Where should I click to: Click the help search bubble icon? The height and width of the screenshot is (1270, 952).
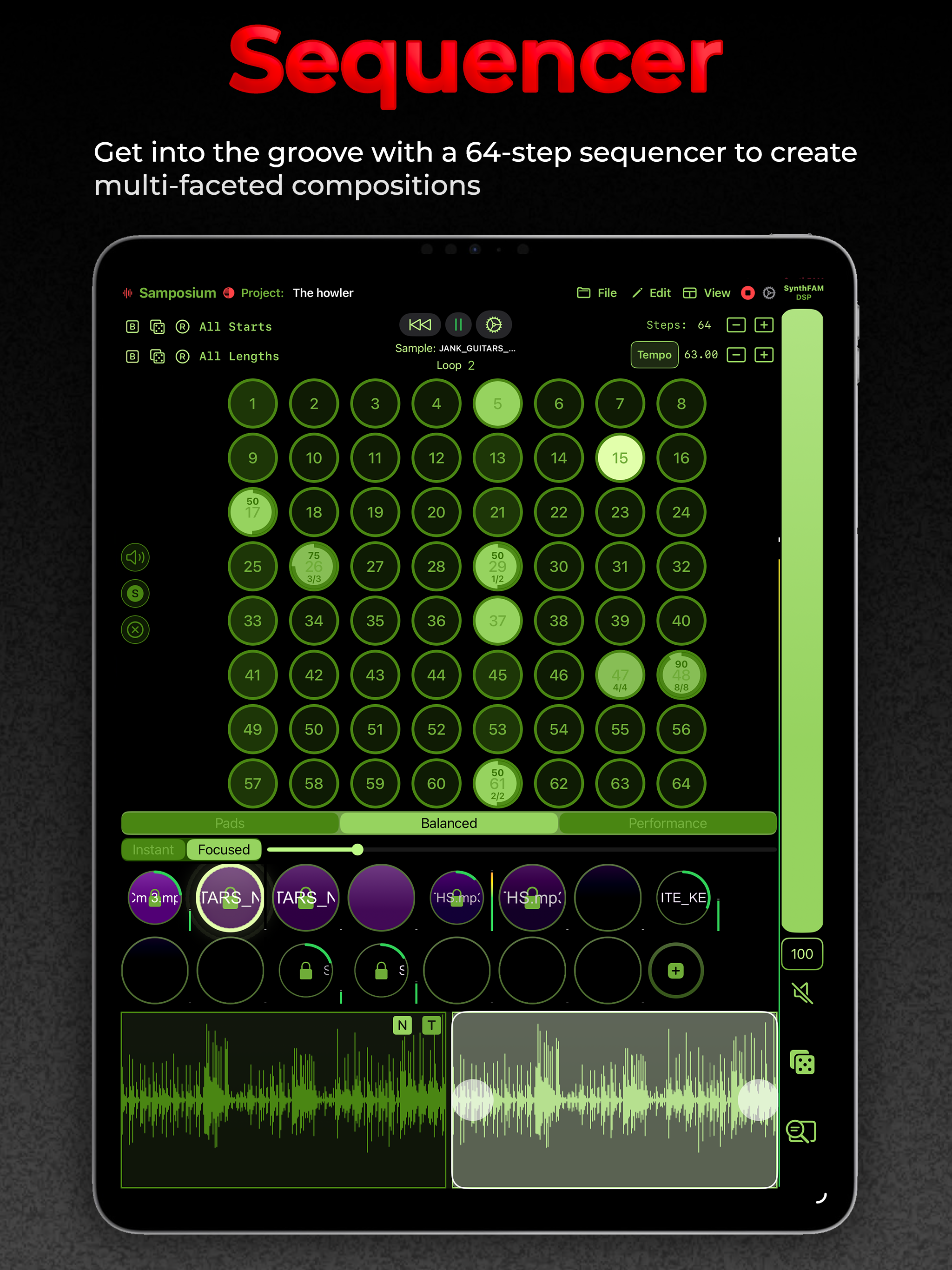click(x=801, y=1131)
